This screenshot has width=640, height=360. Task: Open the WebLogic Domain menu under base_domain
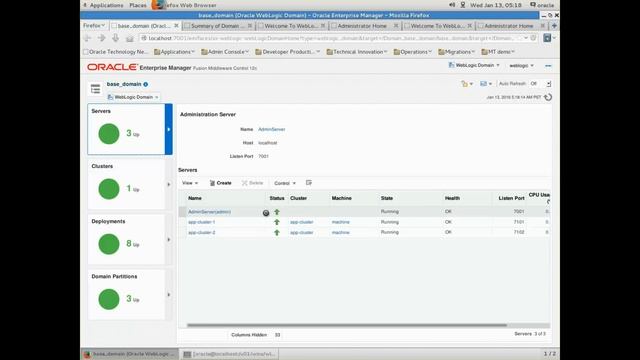coord(133,97)
